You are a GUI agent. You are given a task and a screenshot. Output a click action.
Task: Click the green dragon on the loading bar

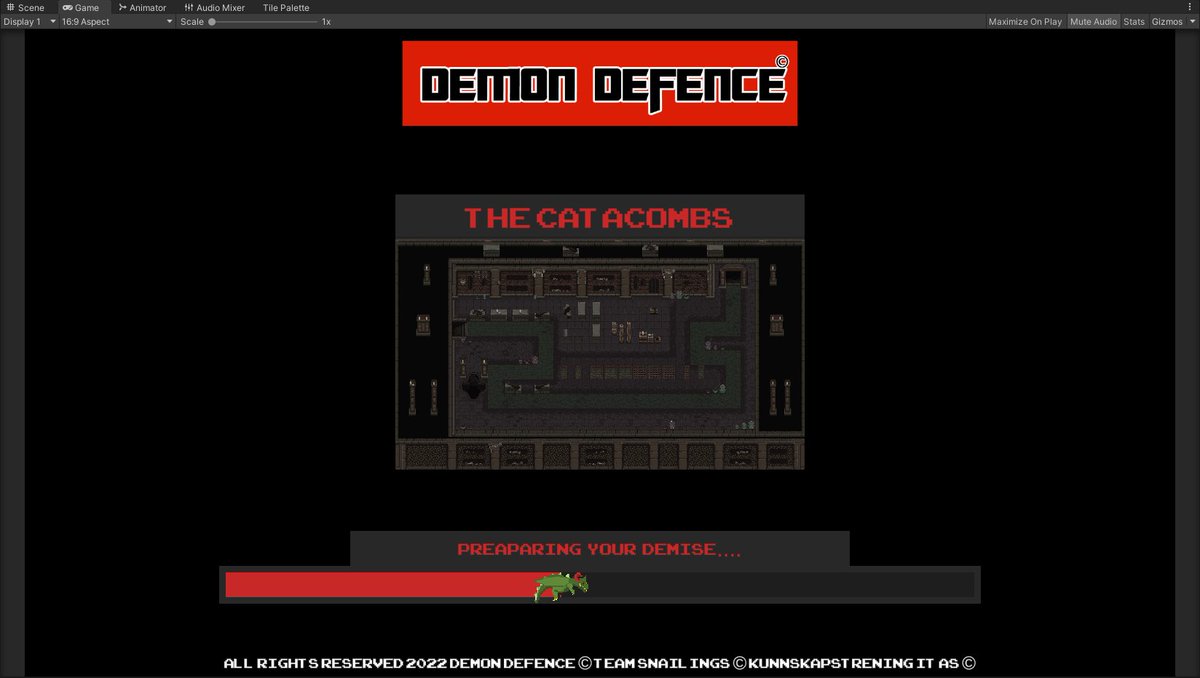560,586
